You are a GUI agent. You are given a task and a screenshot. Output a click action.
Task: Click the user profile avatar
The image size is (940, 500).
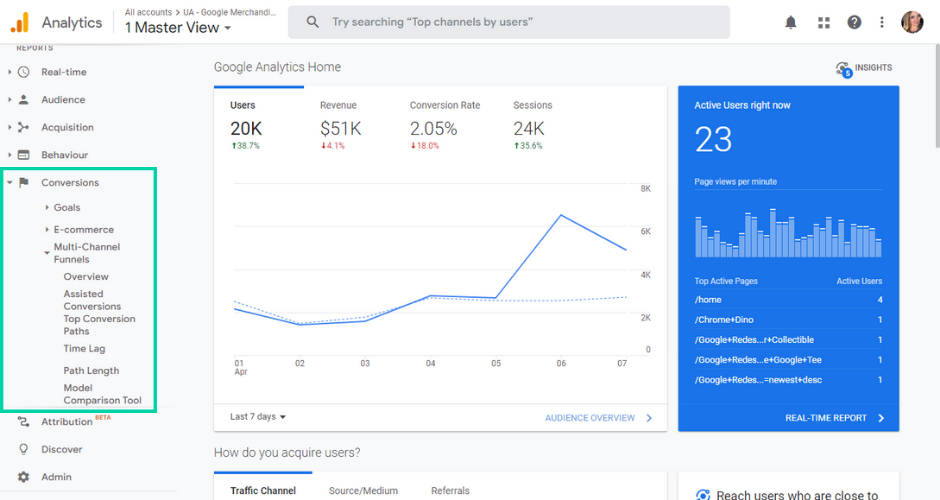click(912, 22)
